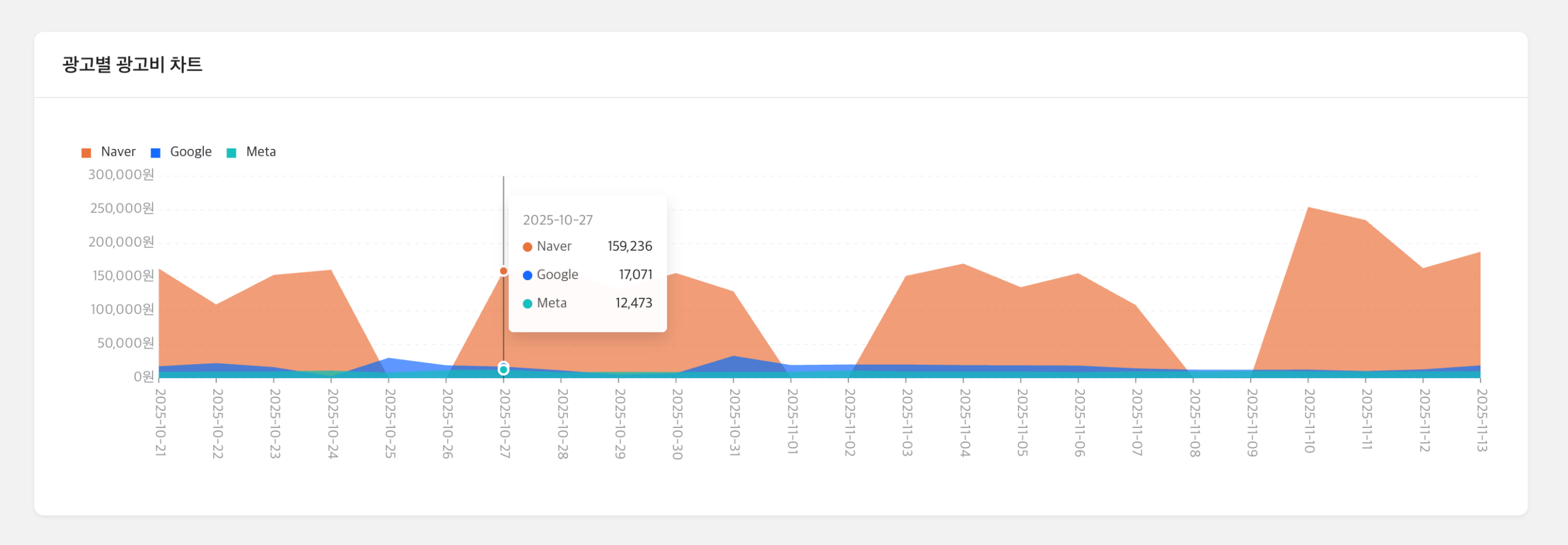Click the blue Google dot in tooltip

point(527,275)
